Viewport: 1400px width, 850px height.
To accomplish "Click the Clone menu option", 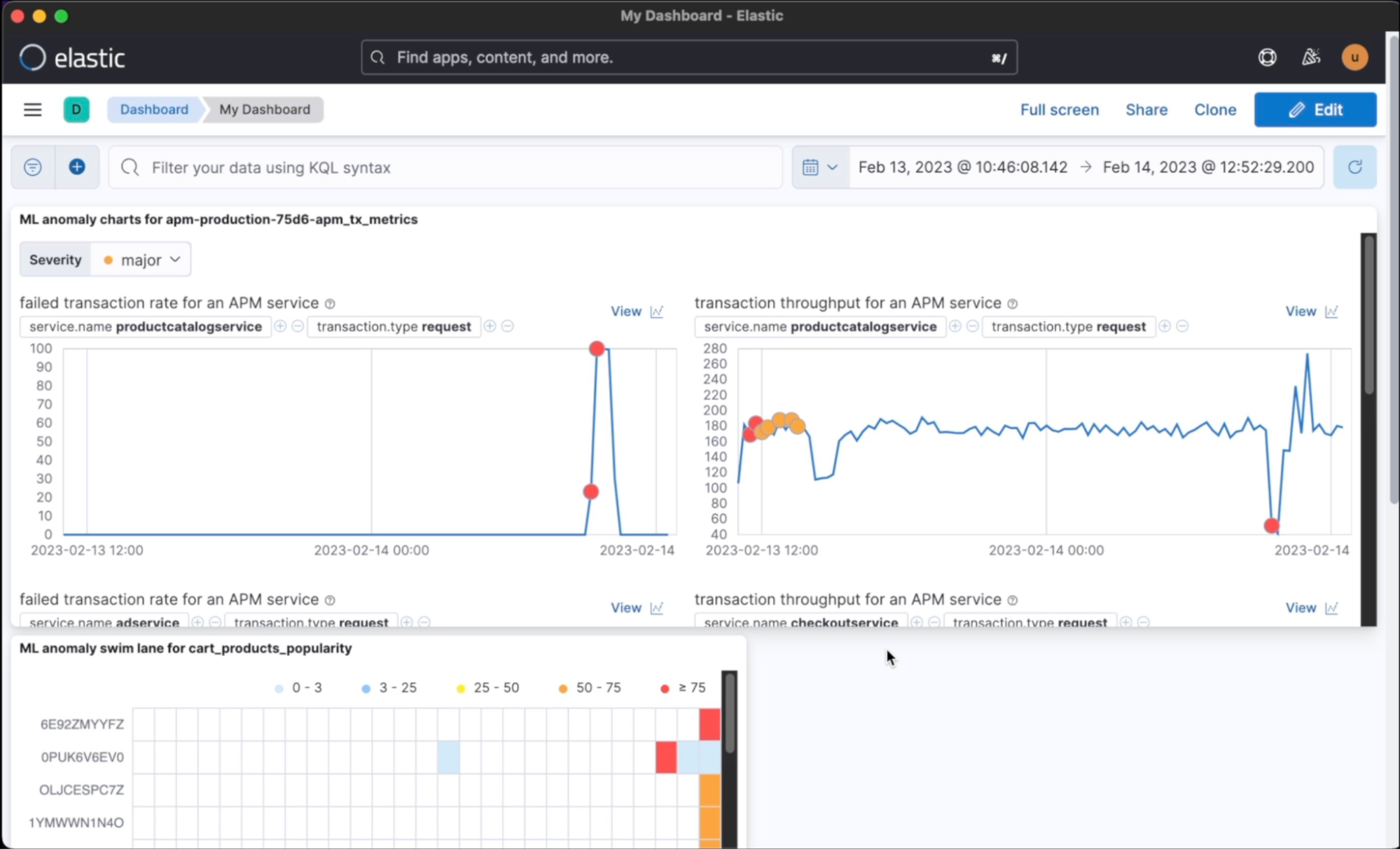I will pos(1215,110).
